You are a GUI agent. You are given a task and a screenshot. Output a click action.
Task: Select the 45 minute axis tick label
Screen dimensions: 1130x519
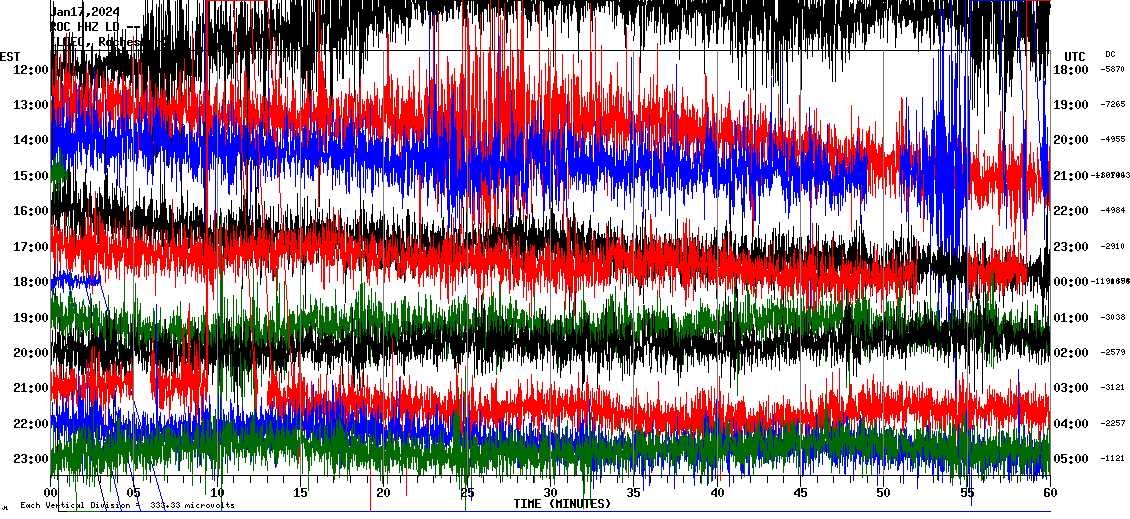[799, 493]
